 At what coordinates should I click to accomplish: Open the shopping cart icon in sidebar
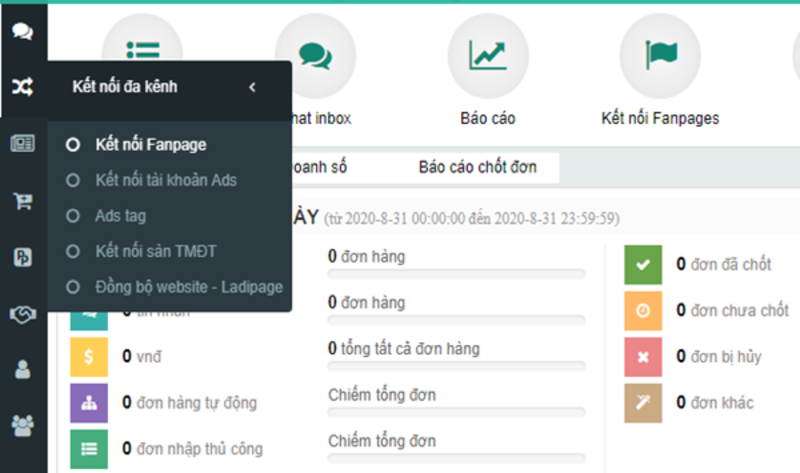tap(22, 201)
